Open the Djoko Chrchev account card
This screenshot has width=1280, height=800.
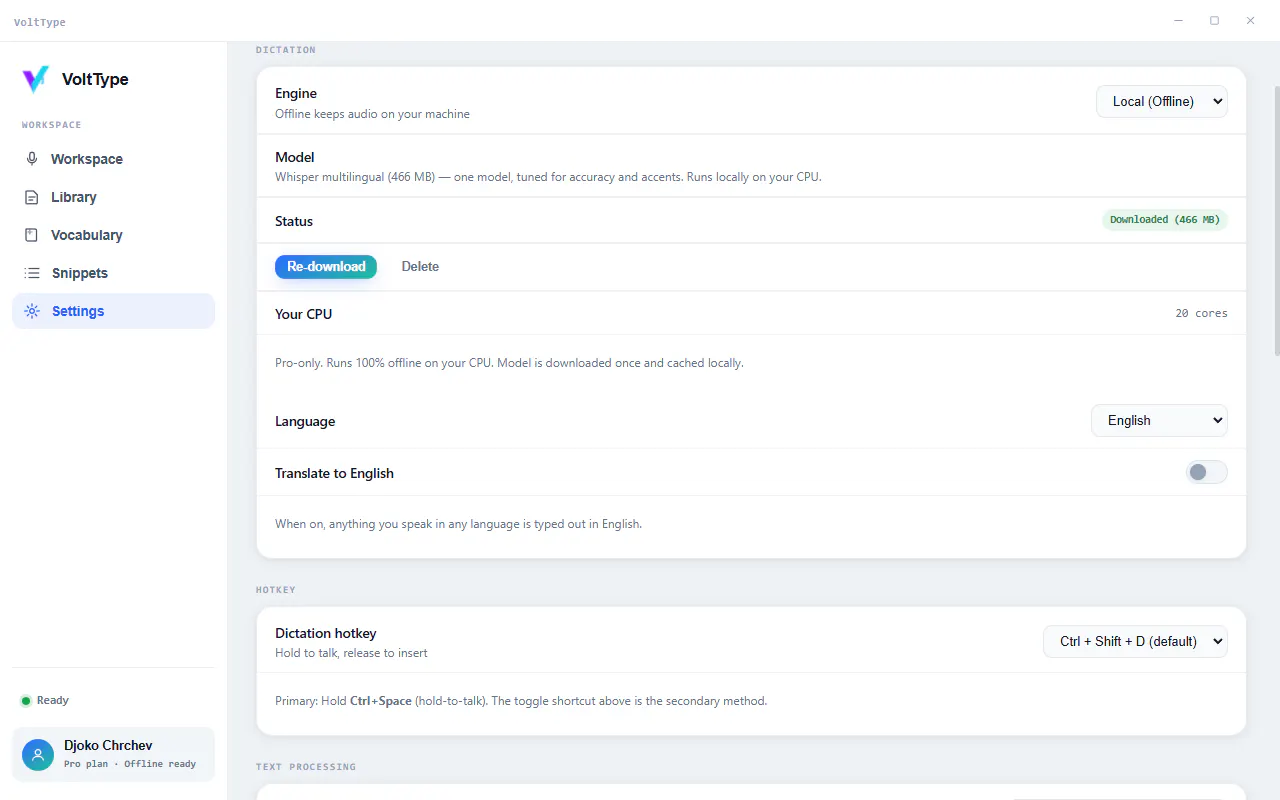pos(113,754)
